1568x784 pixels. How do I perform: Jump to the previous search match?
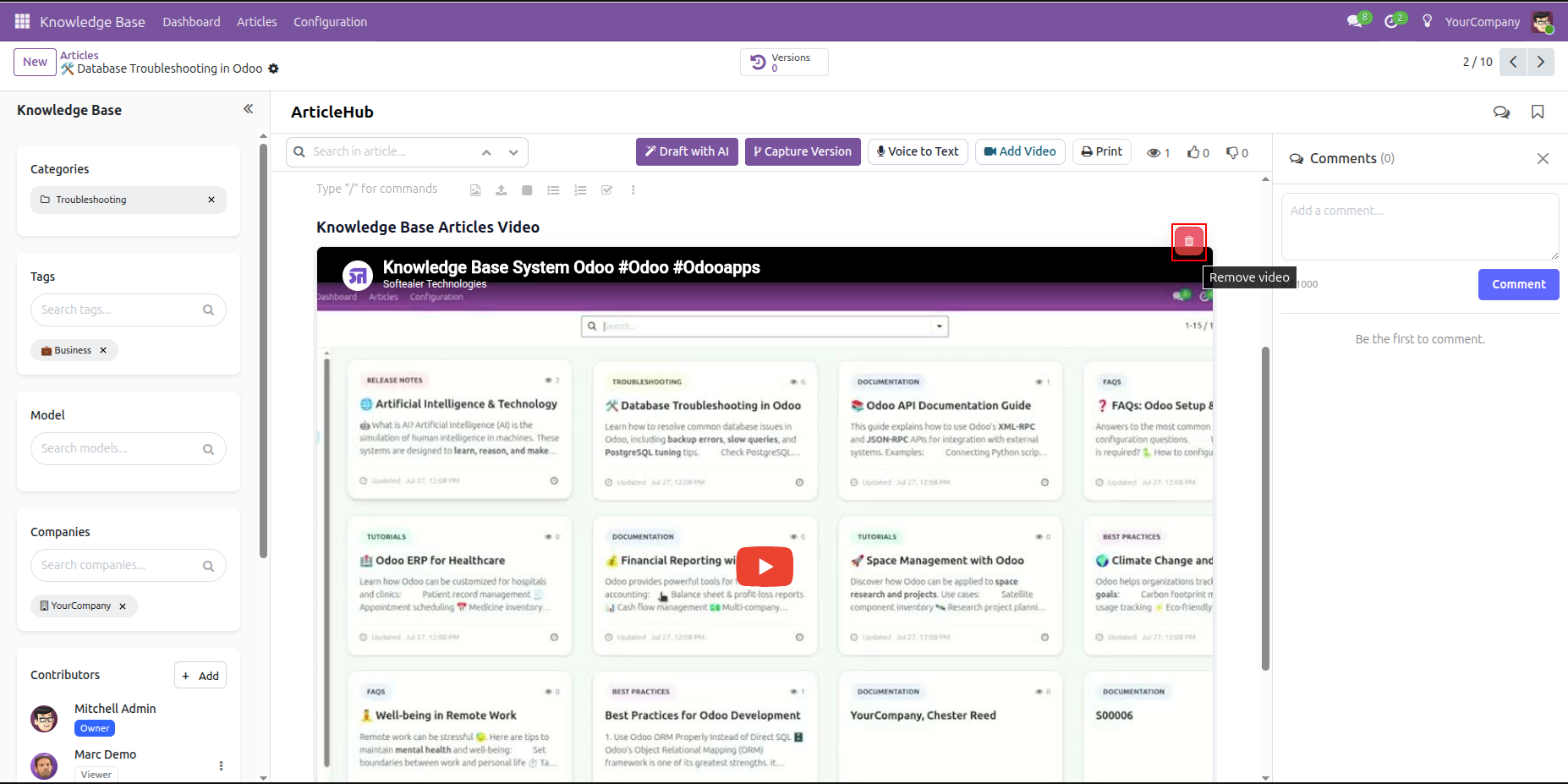[486, 152]
